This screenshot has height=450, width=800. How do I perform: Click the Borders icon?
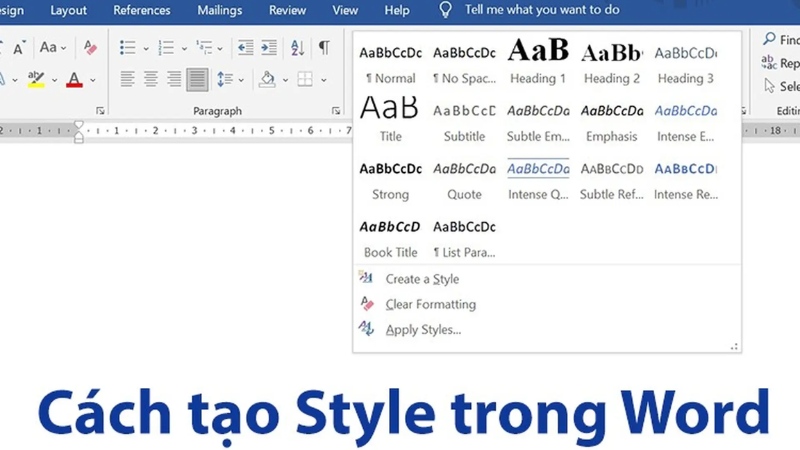click(305, 79)
